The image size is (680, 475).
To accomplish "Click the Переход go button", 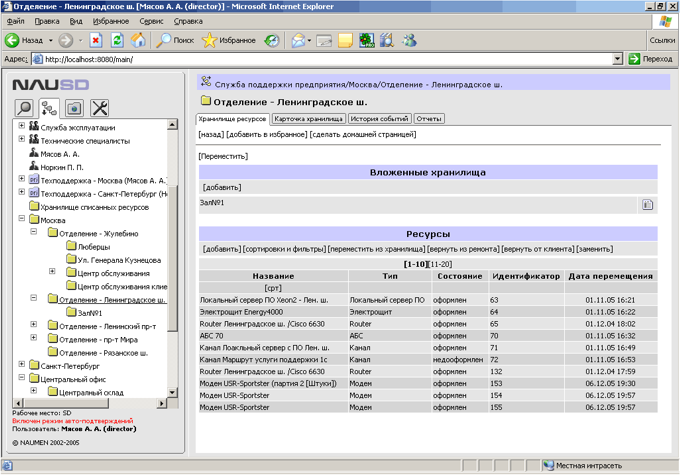I will click(651, 59).
